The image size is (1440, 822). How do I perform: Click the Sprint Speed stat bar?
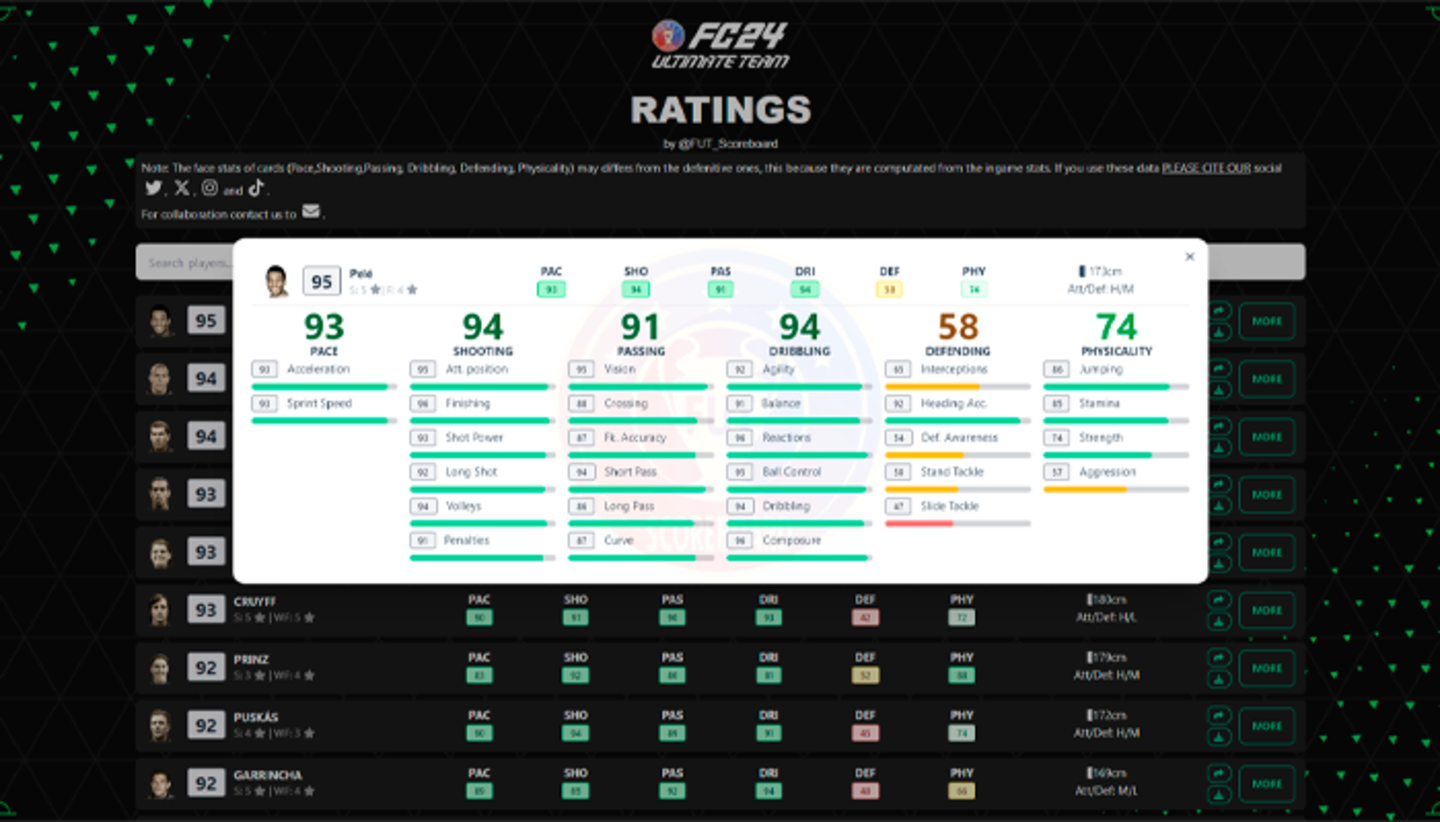tap(324, 420)
